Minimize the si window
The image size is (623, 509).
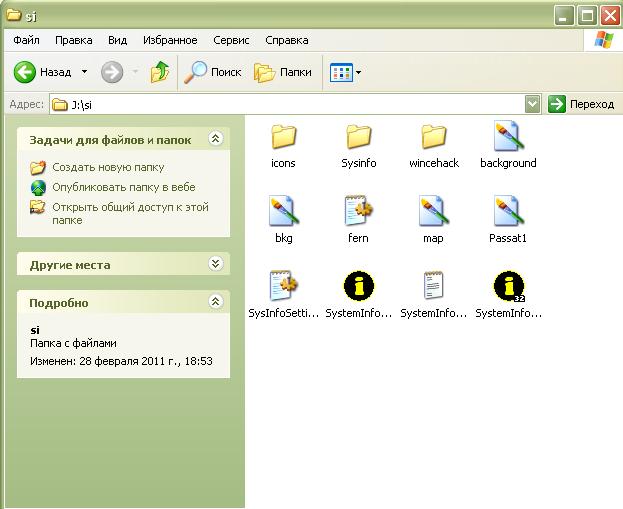(564, 16)
